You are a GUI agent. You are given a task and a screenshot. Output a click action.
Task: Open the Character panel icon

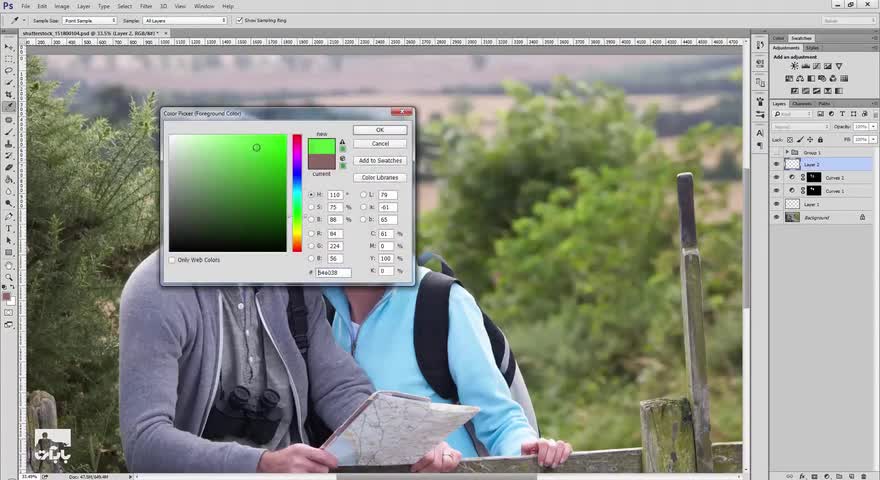[760, 133]
